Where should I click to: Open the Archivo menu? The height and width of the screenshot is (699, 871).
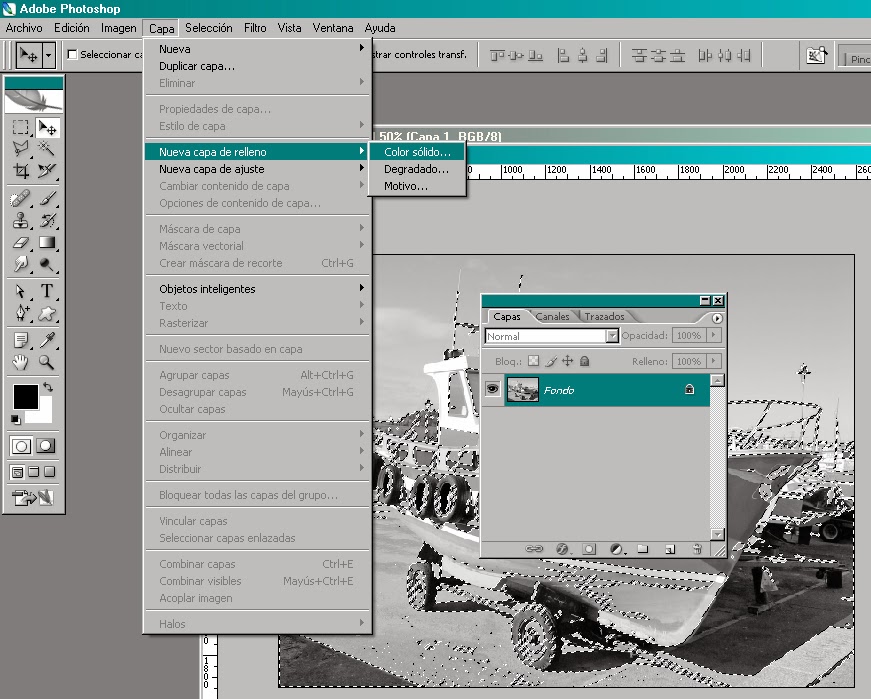click(x=24, y=28)
